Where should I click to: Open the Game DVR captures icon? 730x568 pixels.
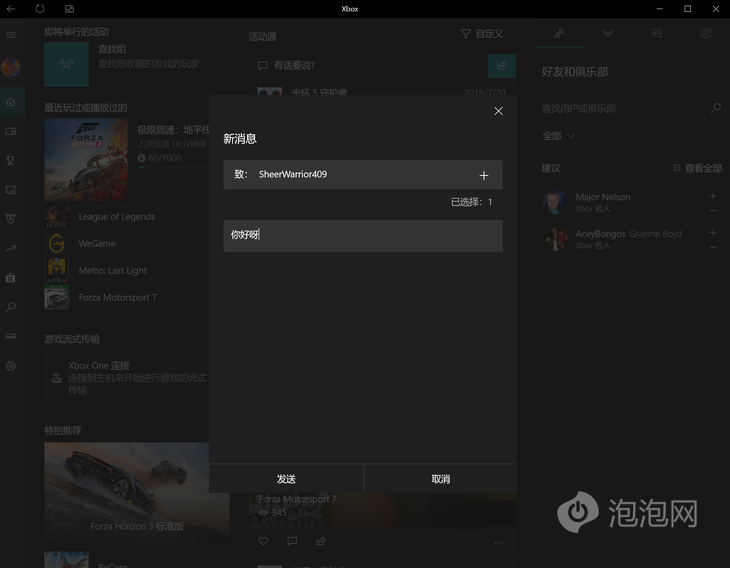(x=11, y=190)
